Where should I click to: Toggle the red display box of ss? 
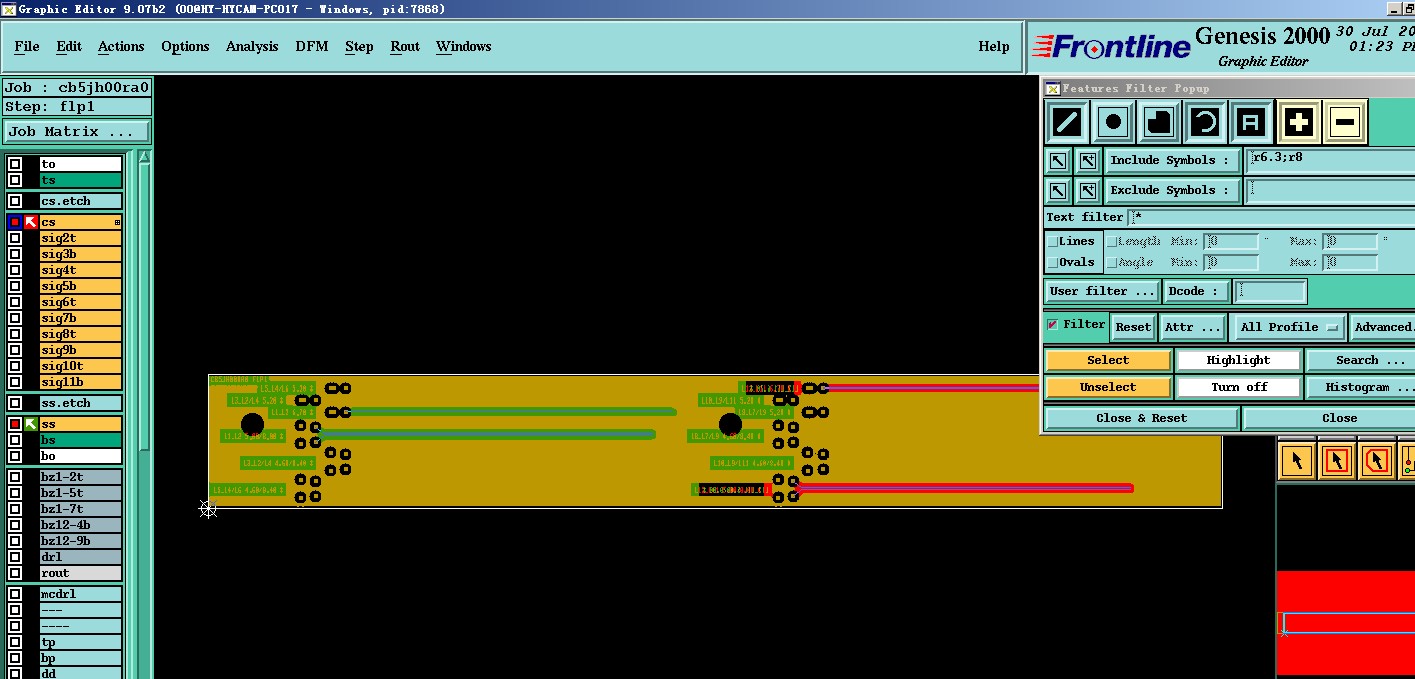[15, 424]
